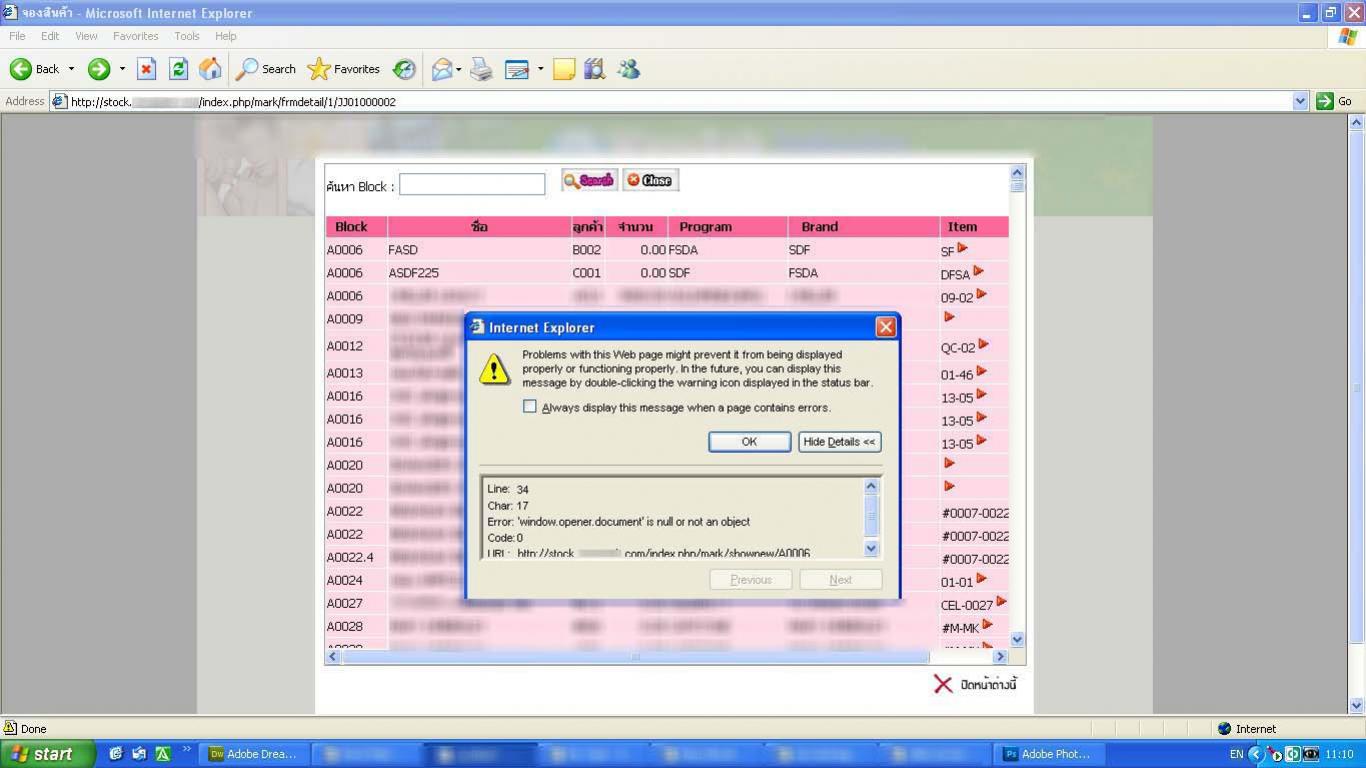Viewport: 1366px width, 768px height.
Task: Open the Search pane from toolbar
Action: coord(266,69)
